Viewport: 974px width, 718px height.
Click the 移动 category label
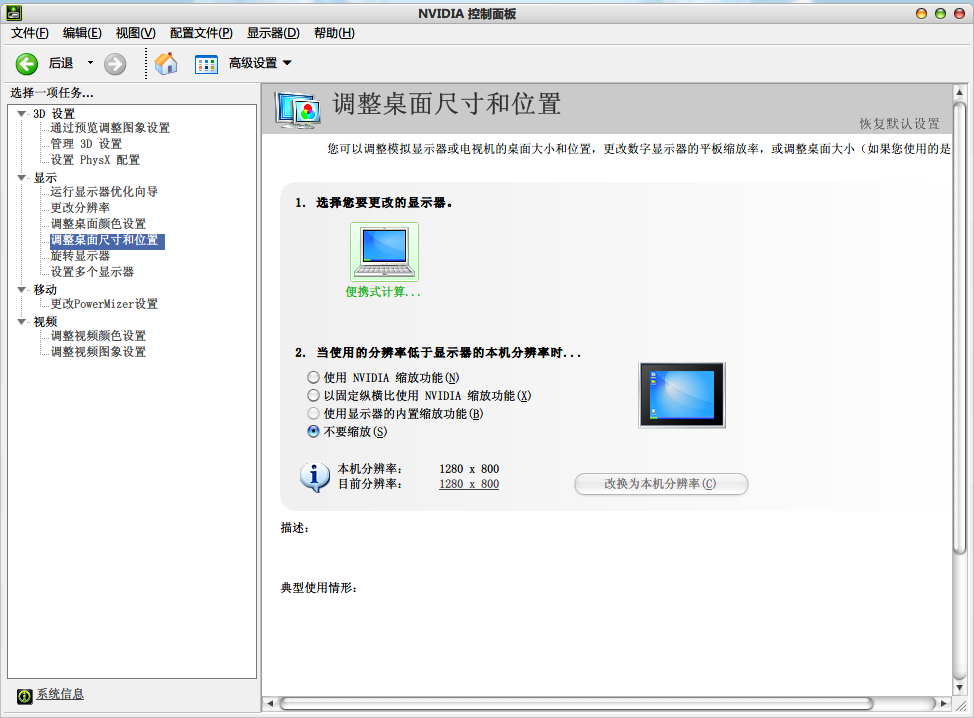(45, 289)
